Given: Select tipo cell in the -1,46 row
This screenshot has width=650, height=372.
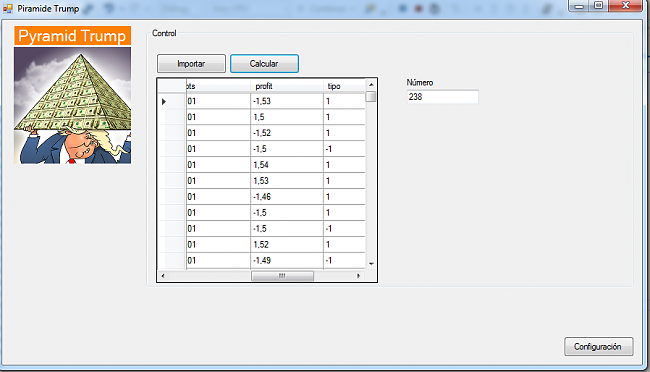Looking at the screenshot, I should tap(344, 197).
